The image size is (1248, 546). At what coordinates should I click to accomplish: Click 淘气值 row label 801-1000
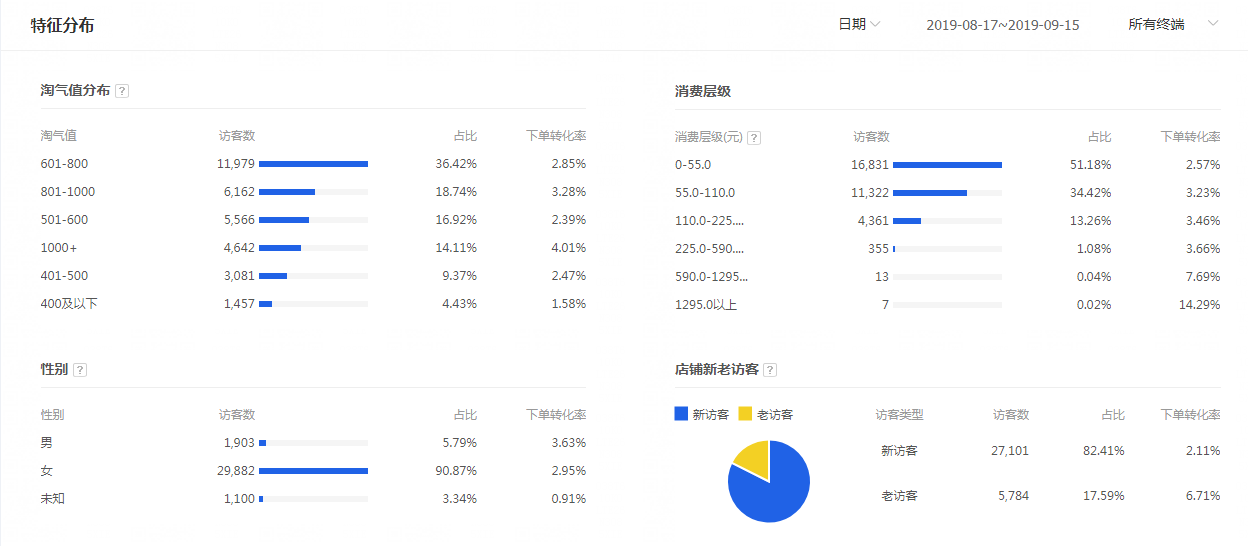(68, 192)
